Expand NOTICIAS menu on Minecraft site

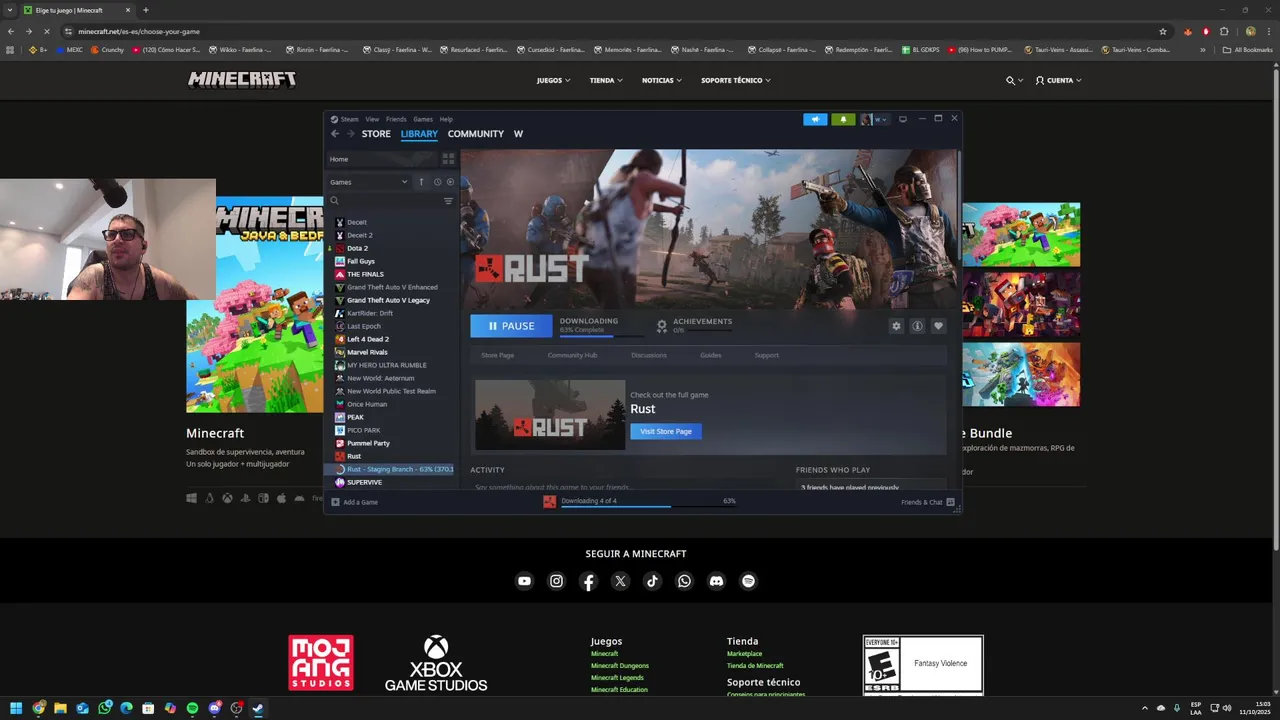point(662,80)
